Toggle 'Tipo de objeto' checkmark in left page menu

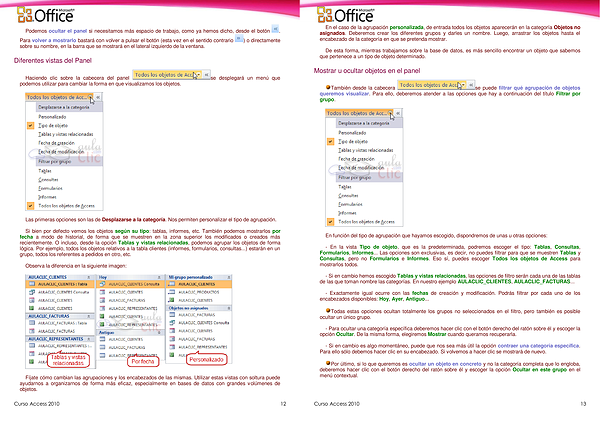pyautogui.click(x=32, y=123)
